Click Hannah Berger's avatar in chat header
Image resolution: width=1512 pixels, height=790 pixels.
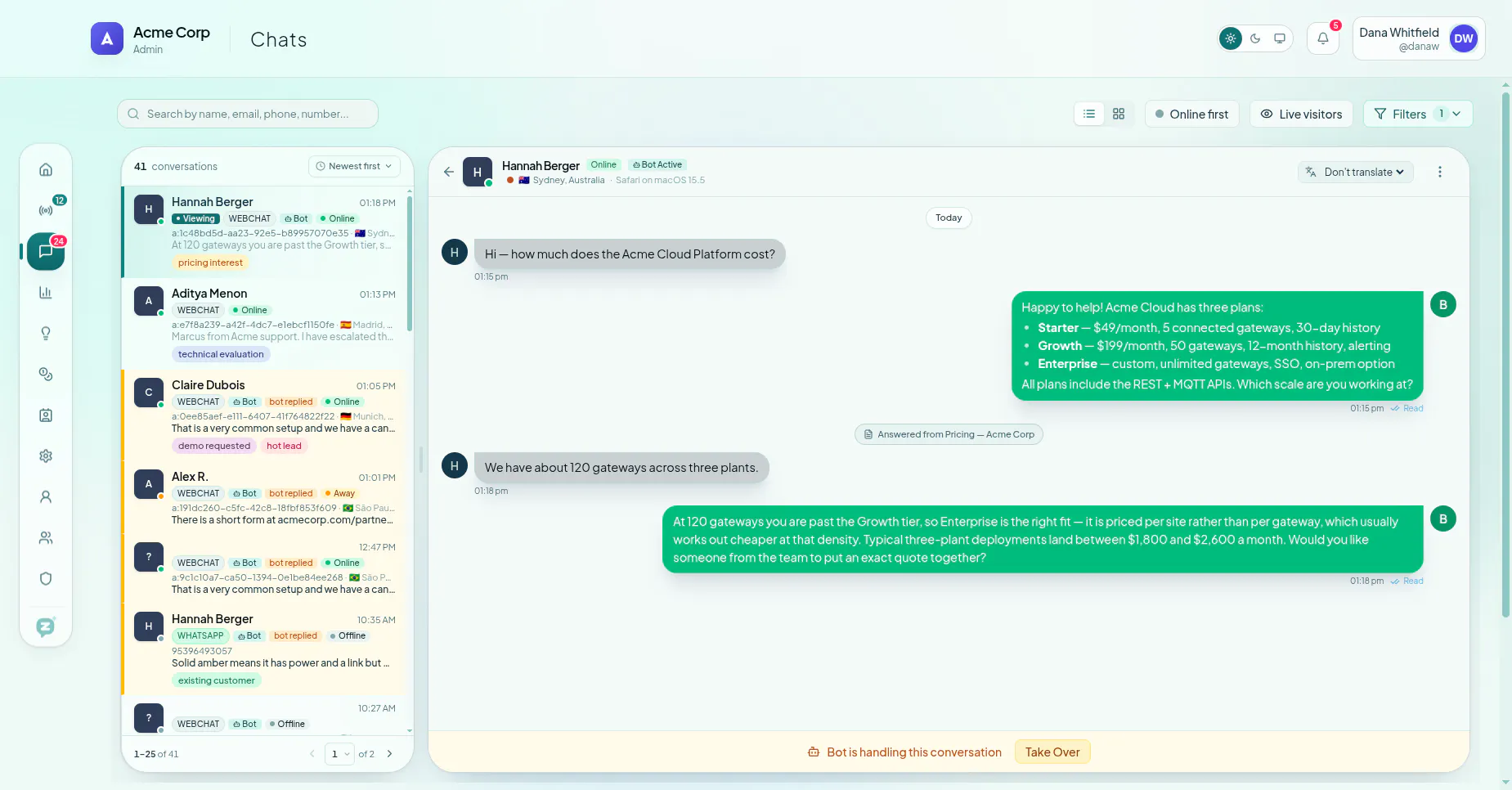[478, 172]
